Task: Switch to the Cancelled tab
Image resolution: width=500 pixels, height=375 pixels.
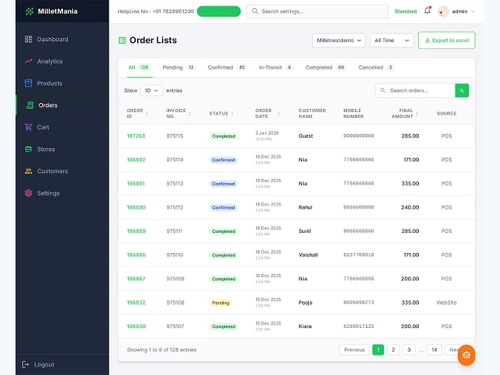Action: click(x=376, y=68)
